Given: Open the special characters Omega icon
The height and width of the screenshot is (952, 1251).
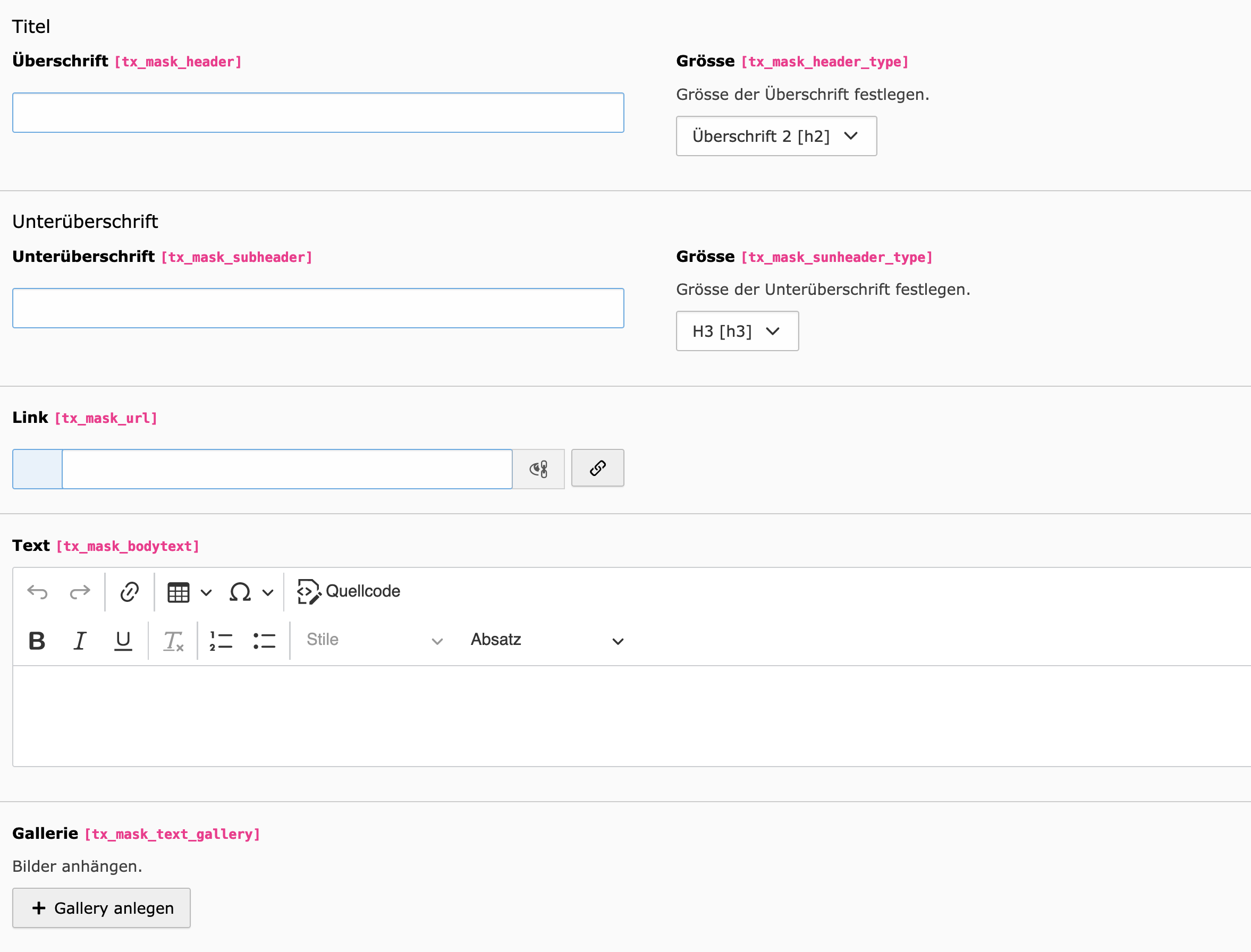Looking at the screenshot, I should click(x=240, y=592).
